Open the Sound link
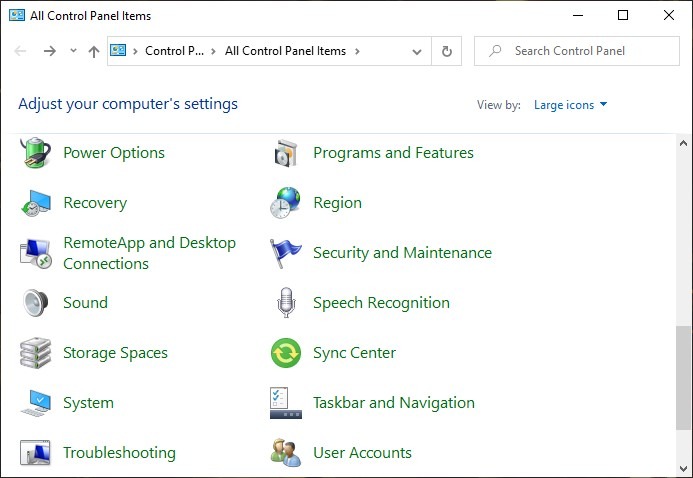 [85, 303]
